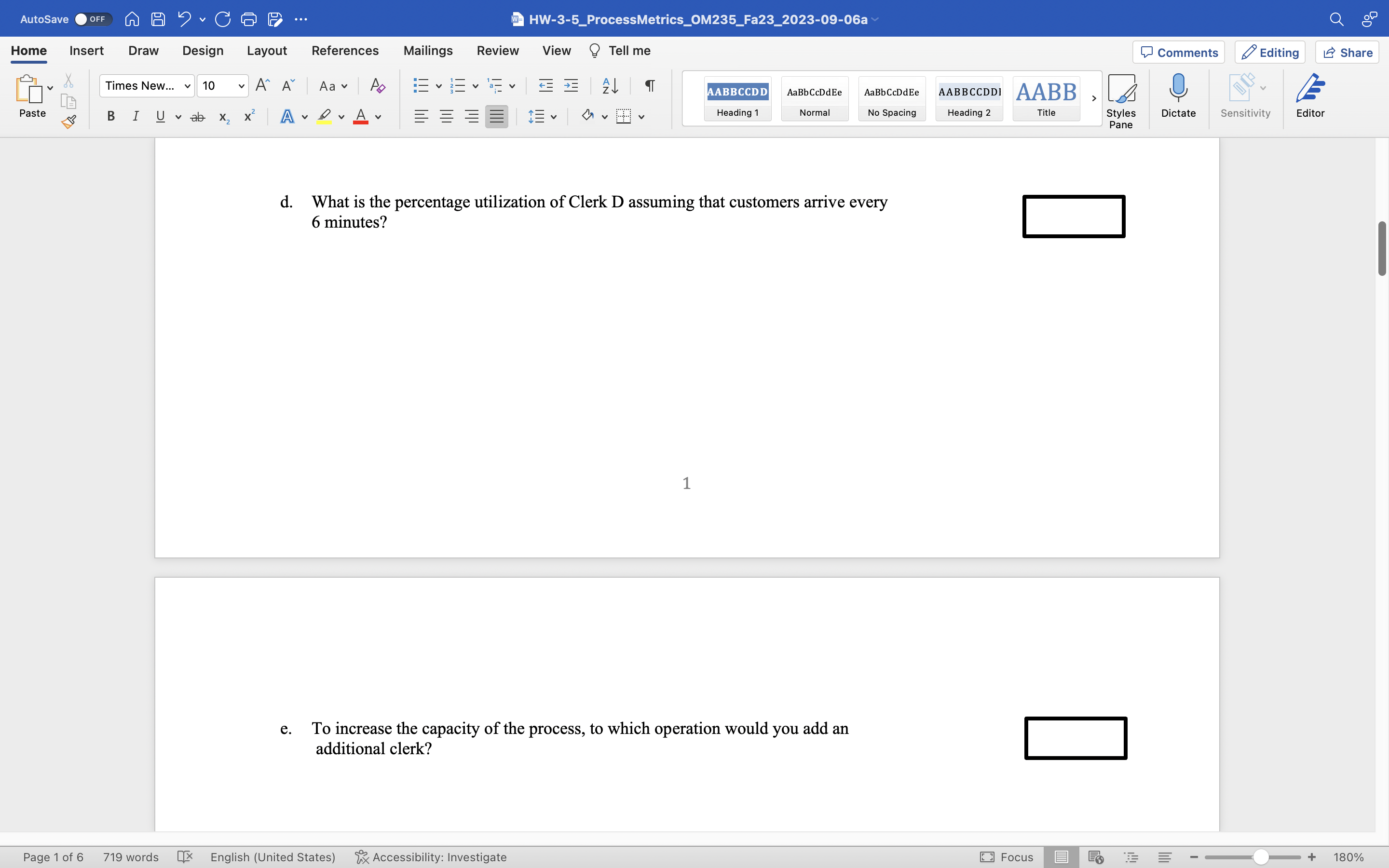Click the Format Painter brush icon

[x=69, y=121]
